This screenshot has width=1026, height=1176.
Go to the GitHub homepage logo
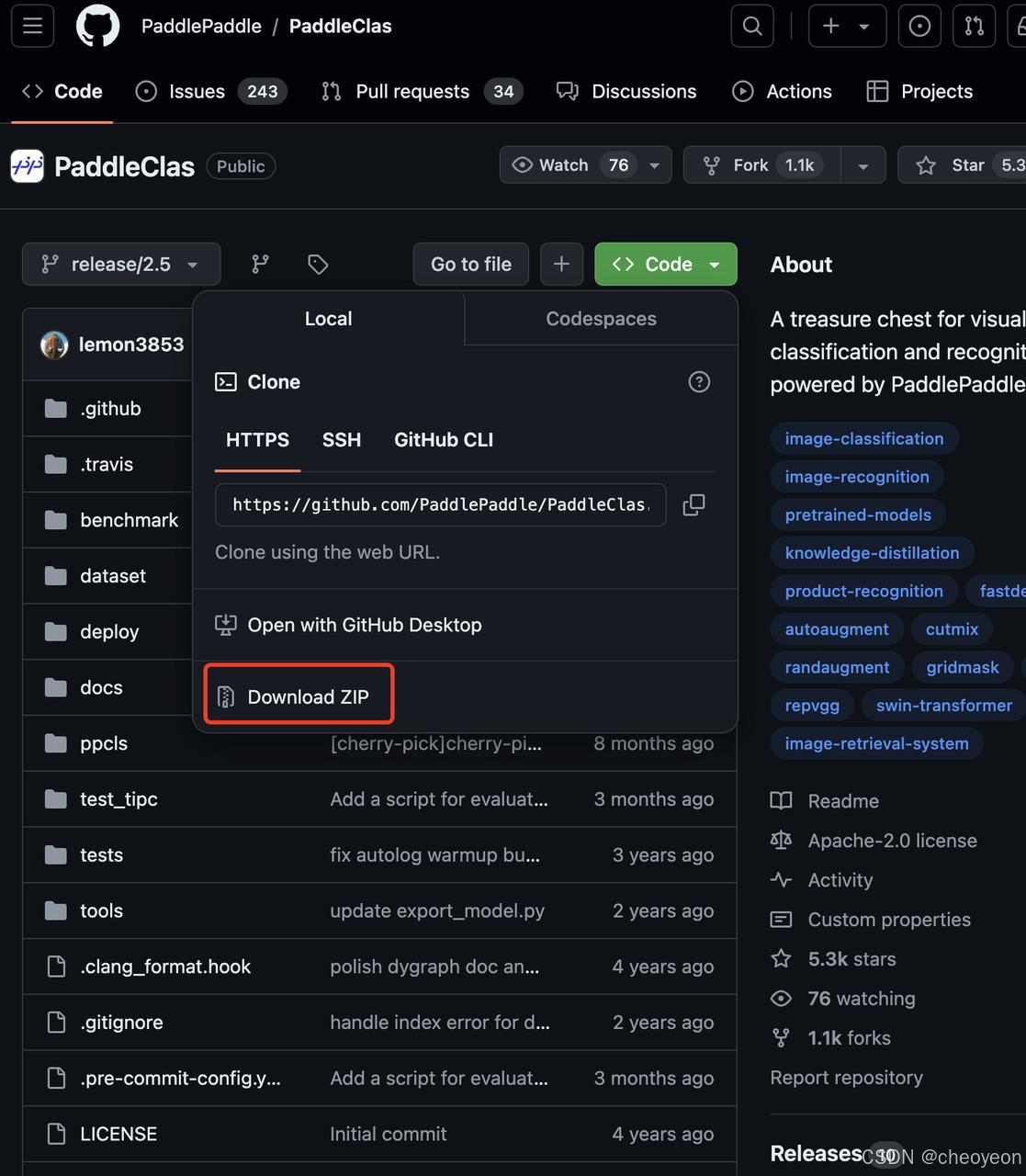97,27
